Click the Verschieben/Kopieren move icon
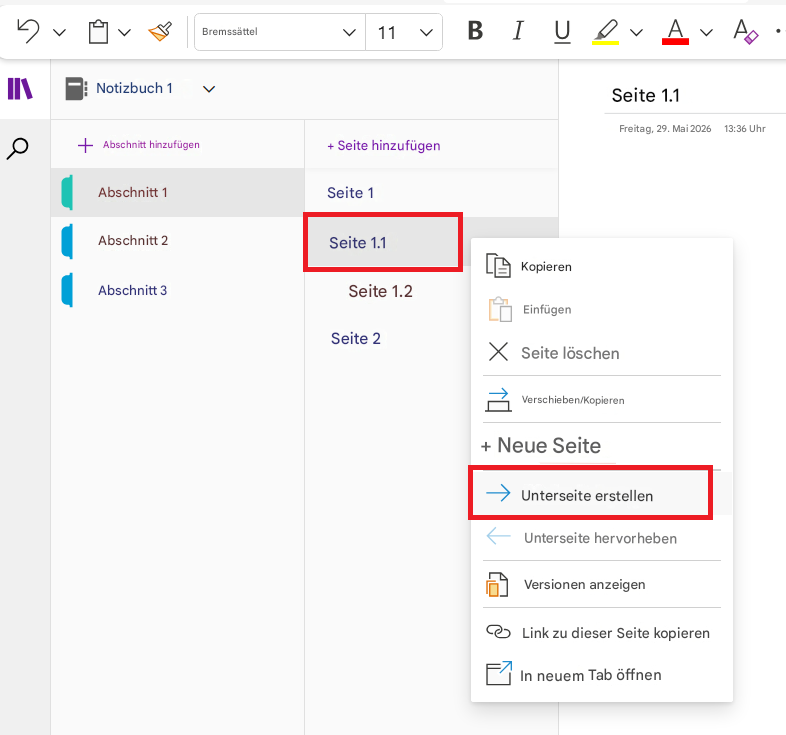The width and height of the screenshot is (786, 735). click(498, 400)
